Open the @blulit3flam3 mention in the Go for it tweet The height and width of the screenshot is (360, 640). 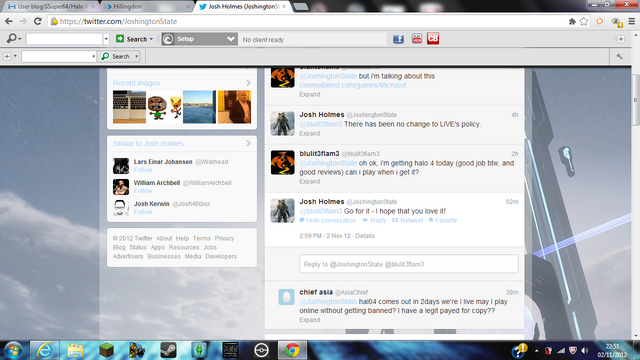click(x=321, y=211)
